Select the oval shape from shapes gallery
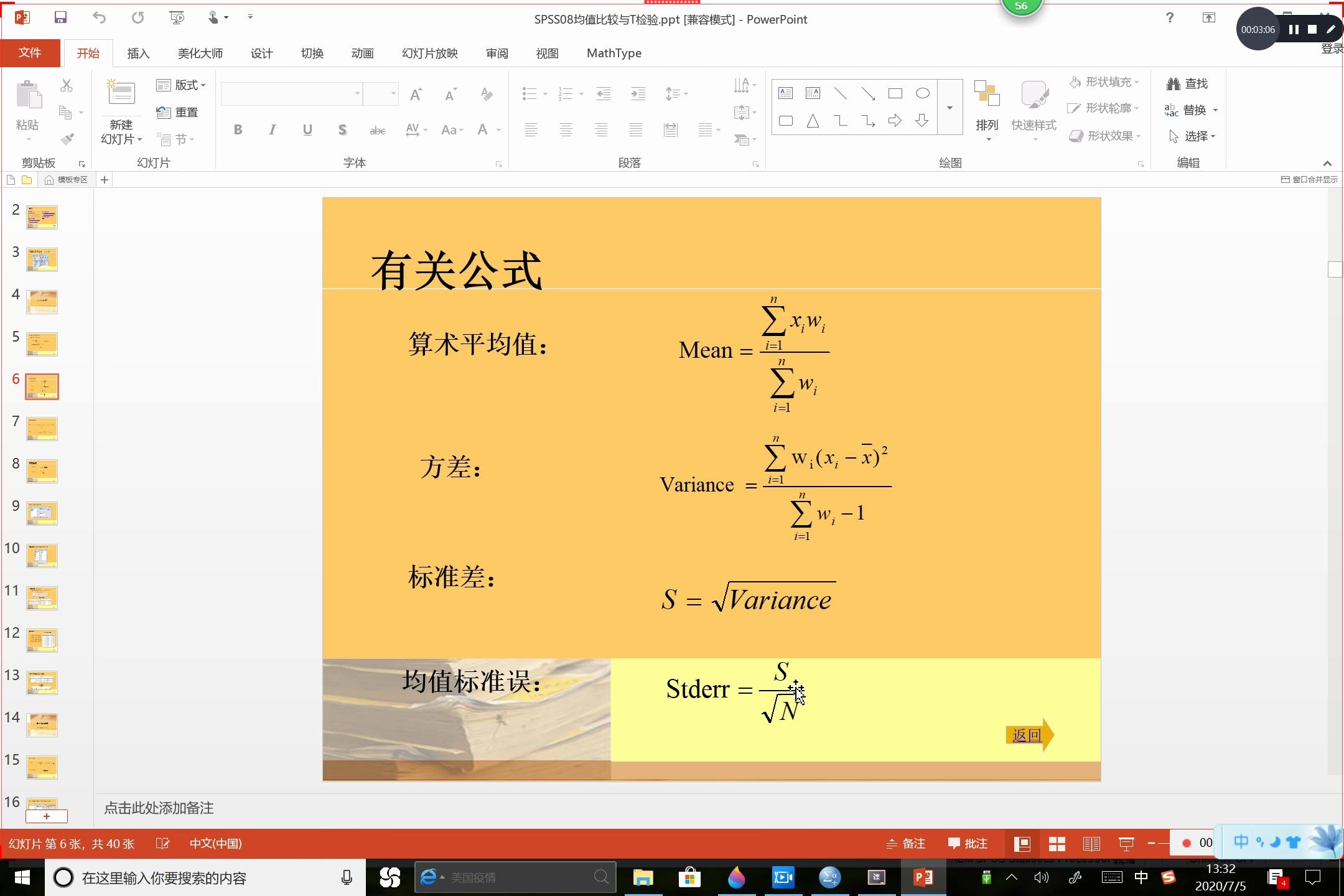Viewport: 1344px width, 896px height. [922, 92]
